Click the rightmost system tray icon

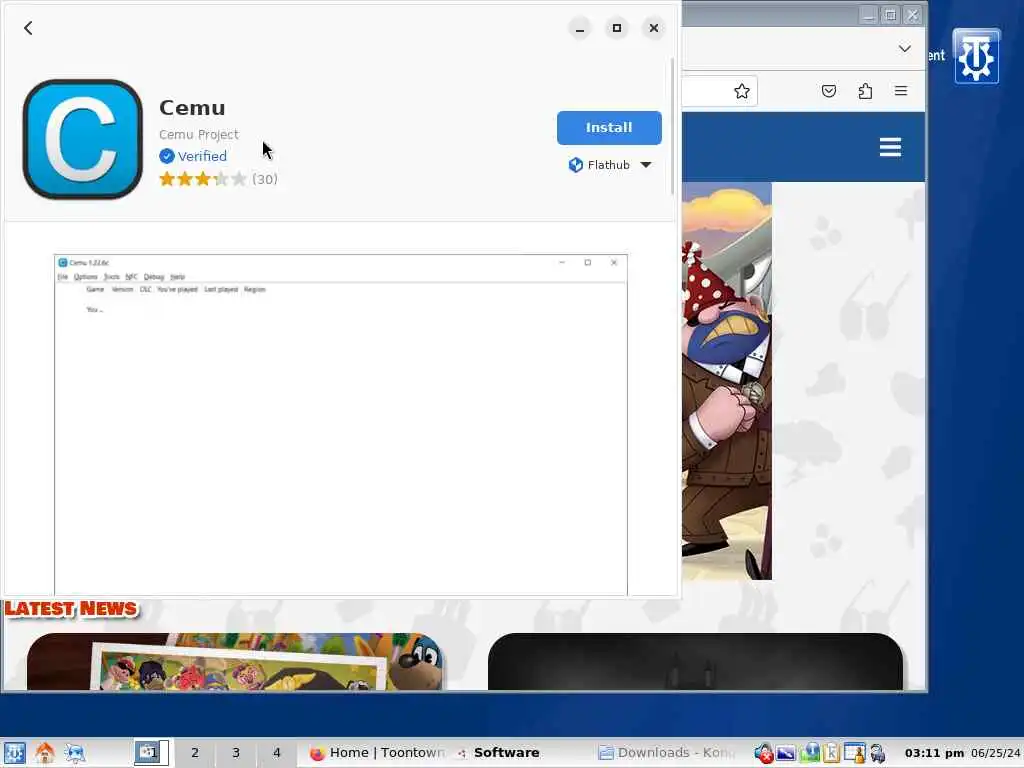pos(878,753)
